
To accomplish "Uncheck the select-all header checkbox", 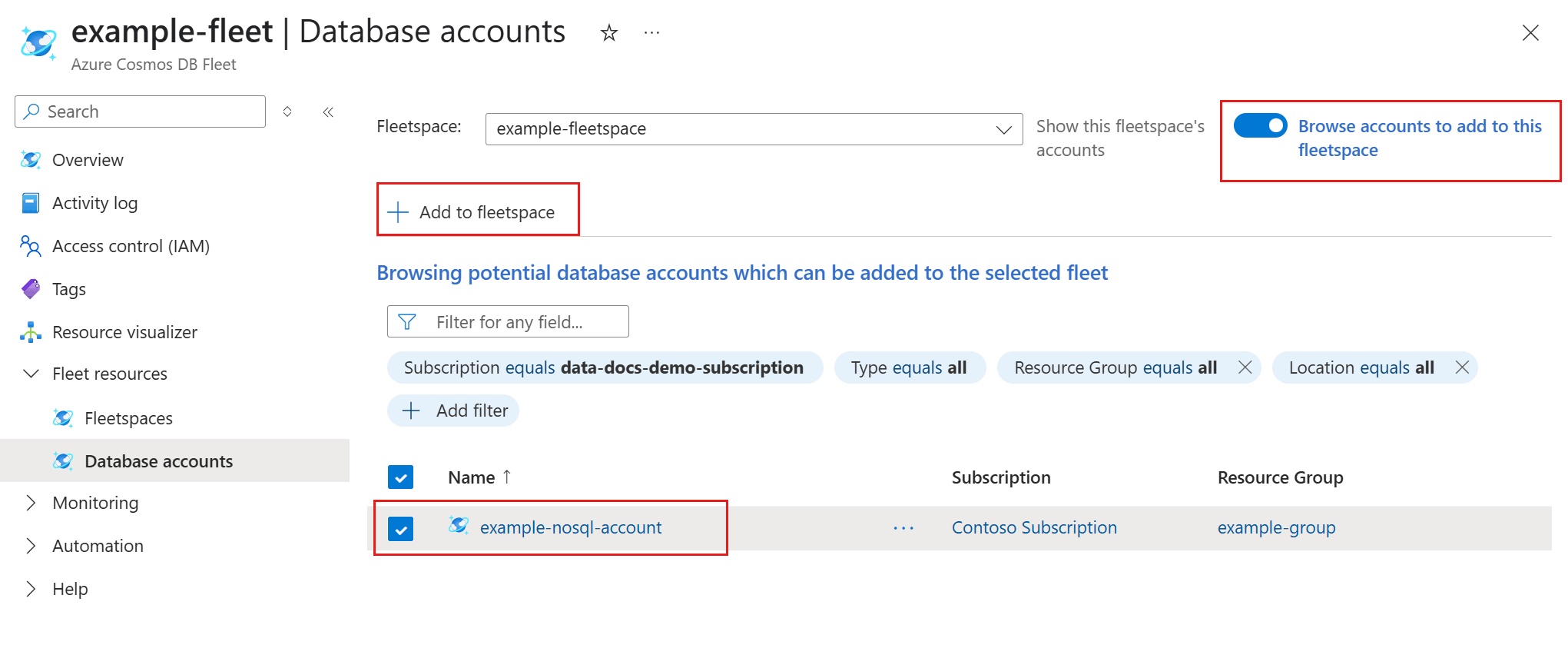I will [x=401, y=477].
